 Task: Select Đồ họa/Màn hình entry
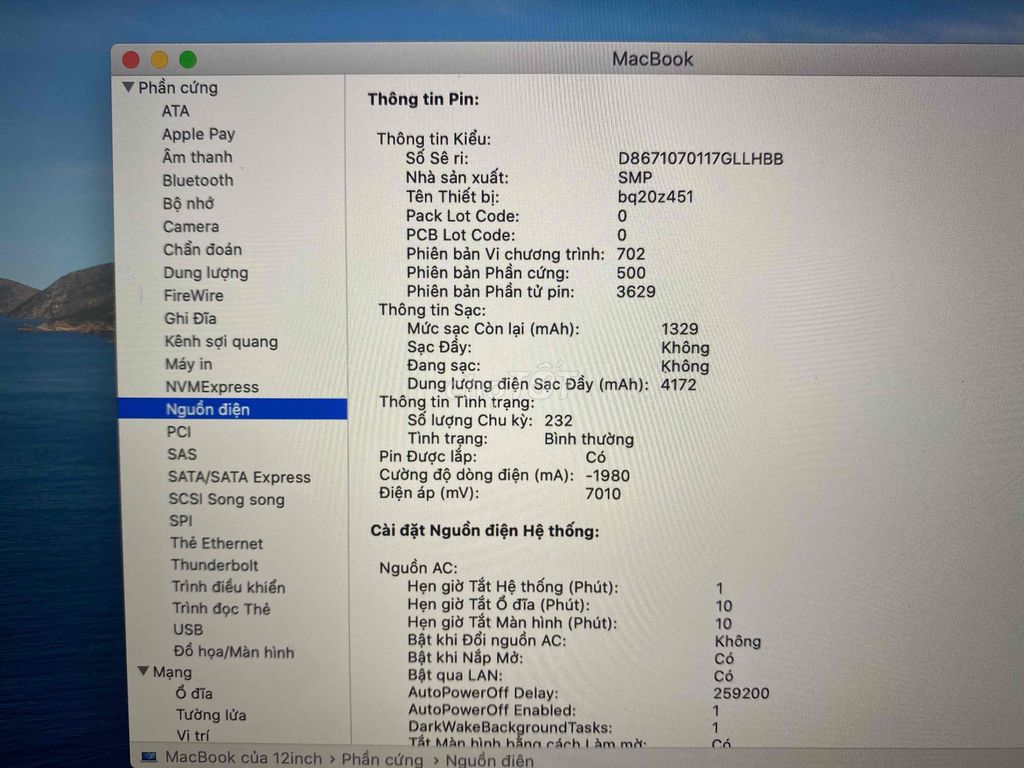tap(233, 652)
